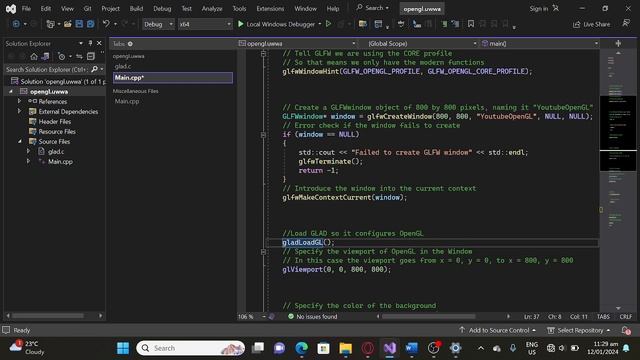Open the main() member dropdown

tap(540, 44)
